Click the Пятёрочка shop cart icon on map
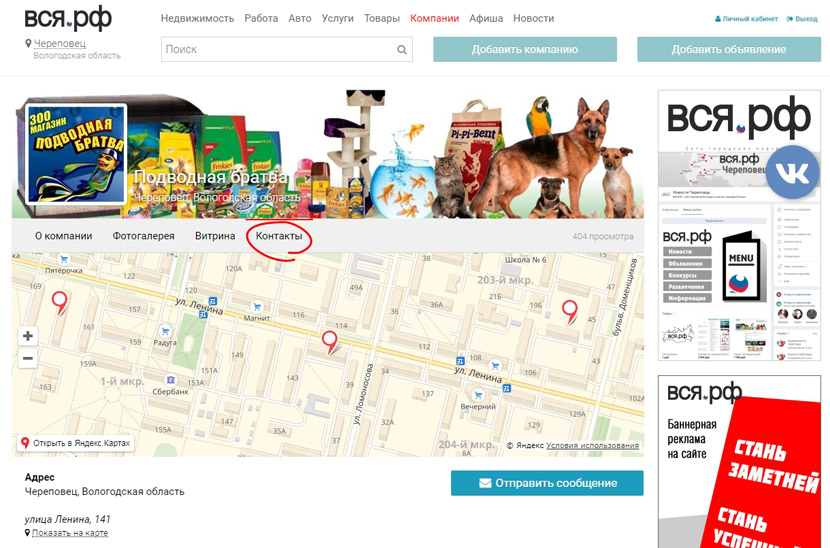Viewport: 830px width, 548px height. (x=64, y=259)
